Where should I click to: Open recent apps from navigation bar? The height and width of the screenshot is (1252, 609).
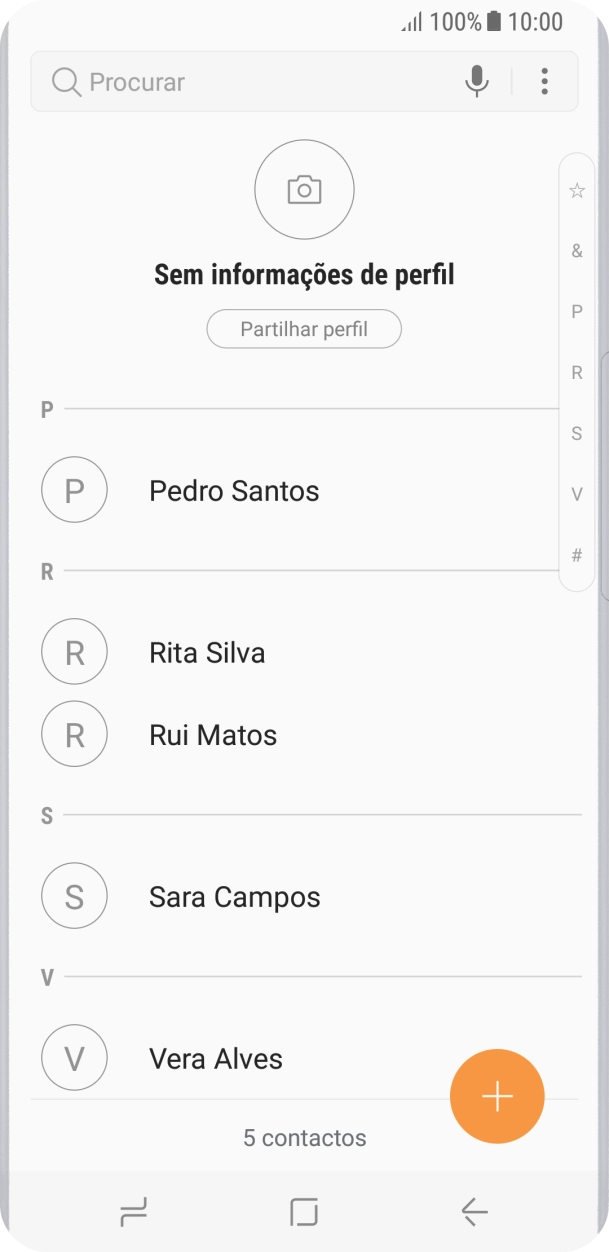click(x=133, y=1212)
